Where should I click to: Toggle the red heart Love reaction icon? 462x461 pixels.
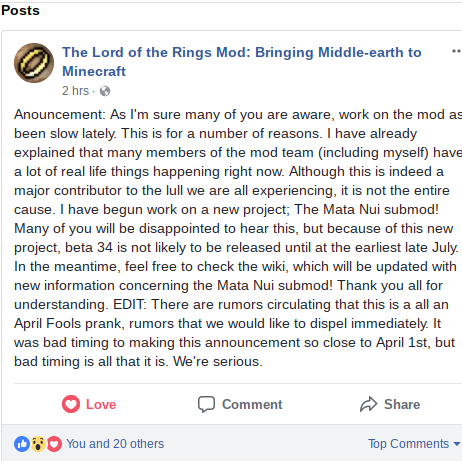tap(71, 404)
